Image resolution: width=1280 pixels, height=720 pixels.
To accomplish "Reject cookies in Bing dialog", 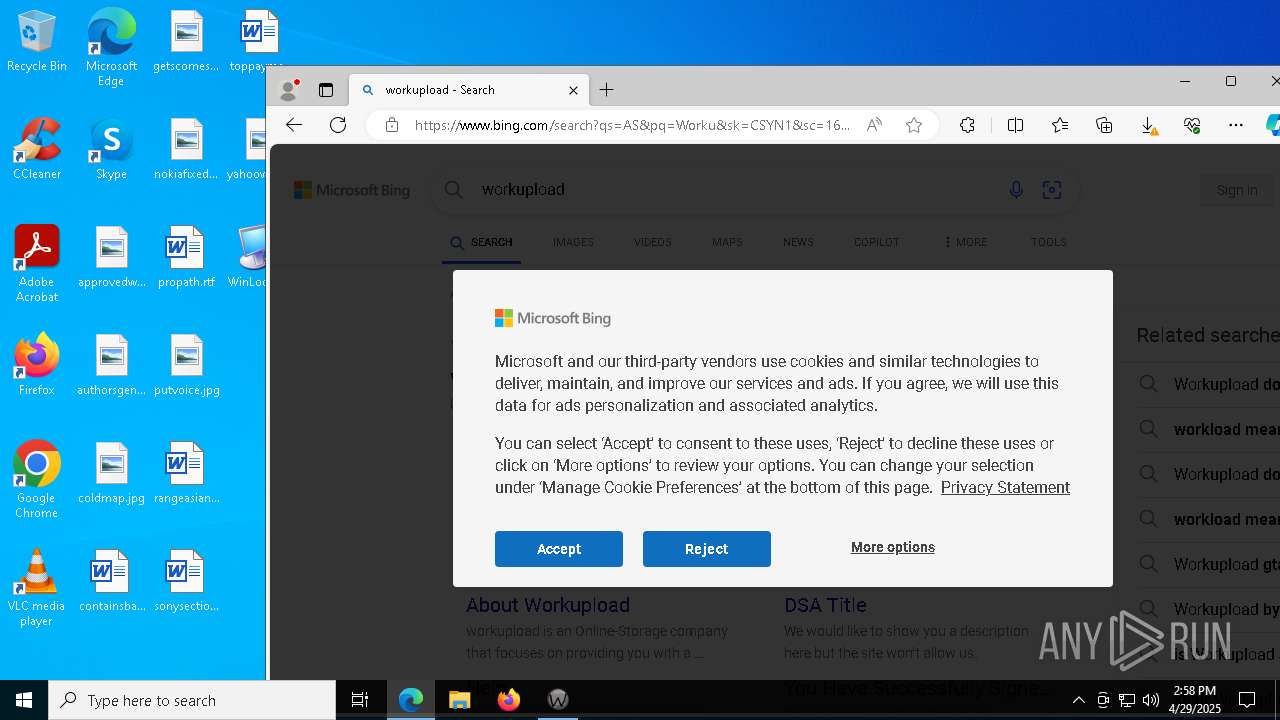I will tap(707, 549).
